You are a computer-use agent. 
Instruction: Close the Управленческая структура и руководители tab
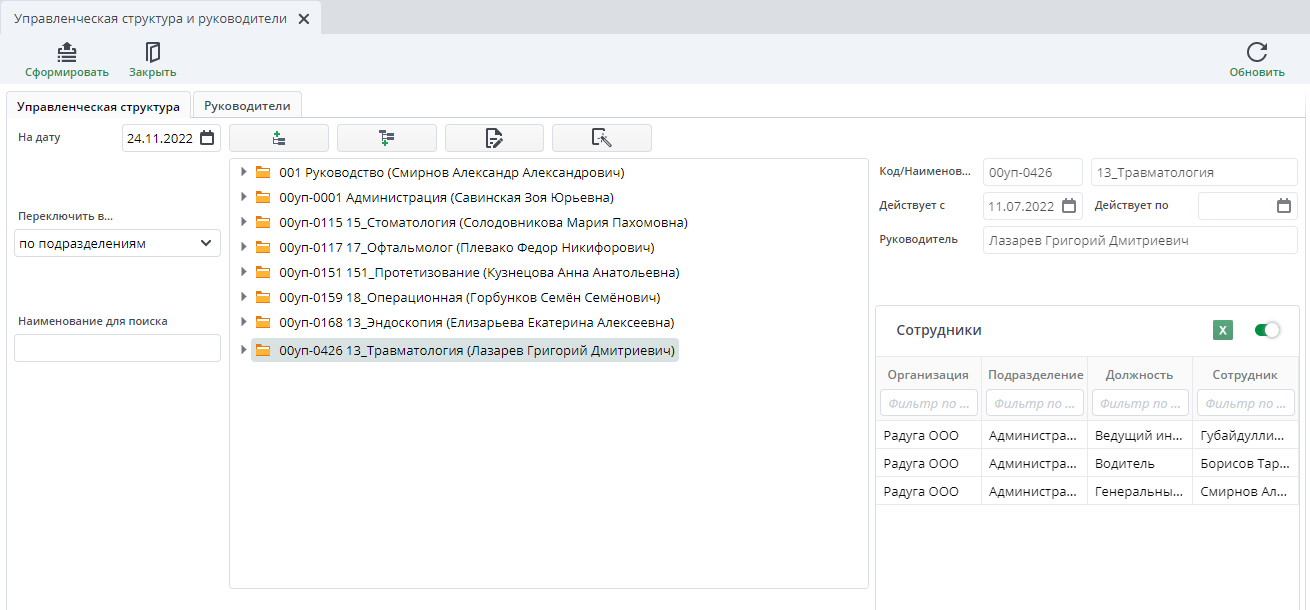tap(304, 19)
